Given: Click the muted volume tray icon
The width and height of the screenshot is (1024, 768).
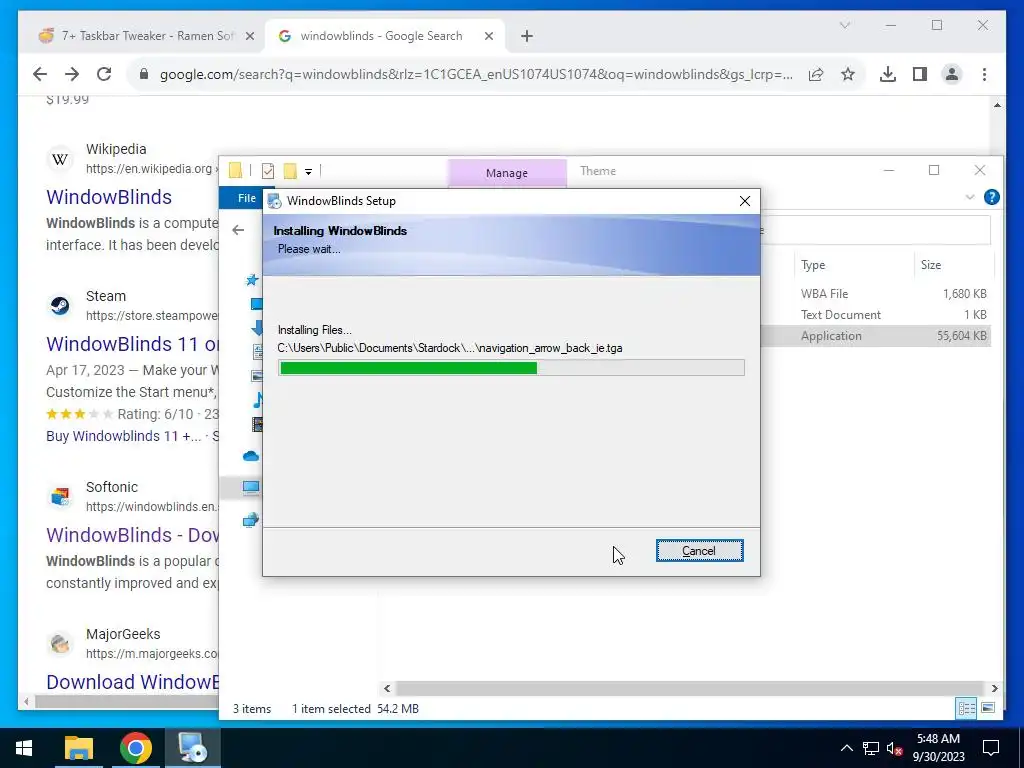Looking at the screenshot, I should pyautogui.click(x=894, y=748).
